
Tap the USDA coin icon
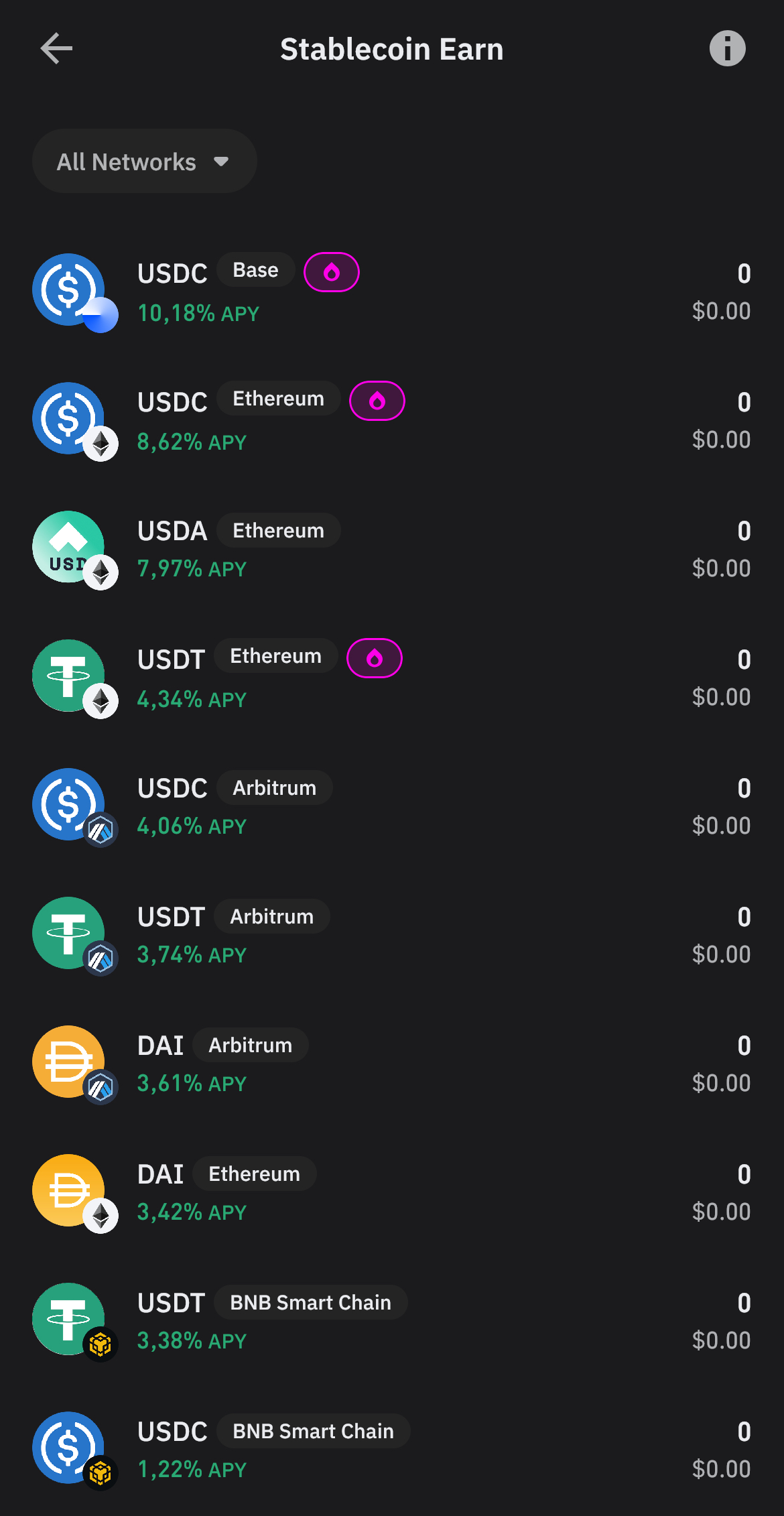69,547
